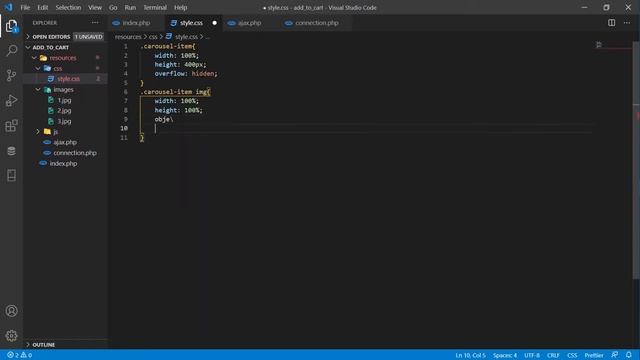Click the feedback icon in status bar
The width and height of the screenshot is (640, 360).
tap(615, 355)
